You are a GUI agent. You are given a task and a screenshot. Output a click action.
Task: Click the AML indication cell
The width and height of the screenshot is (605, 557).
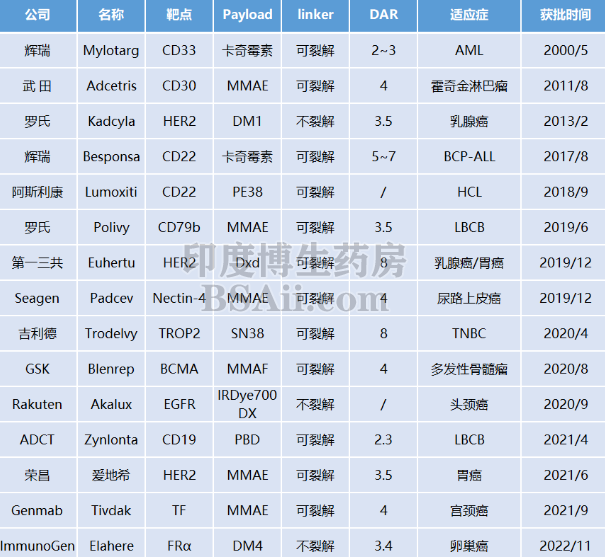click(x=469, y=50)
